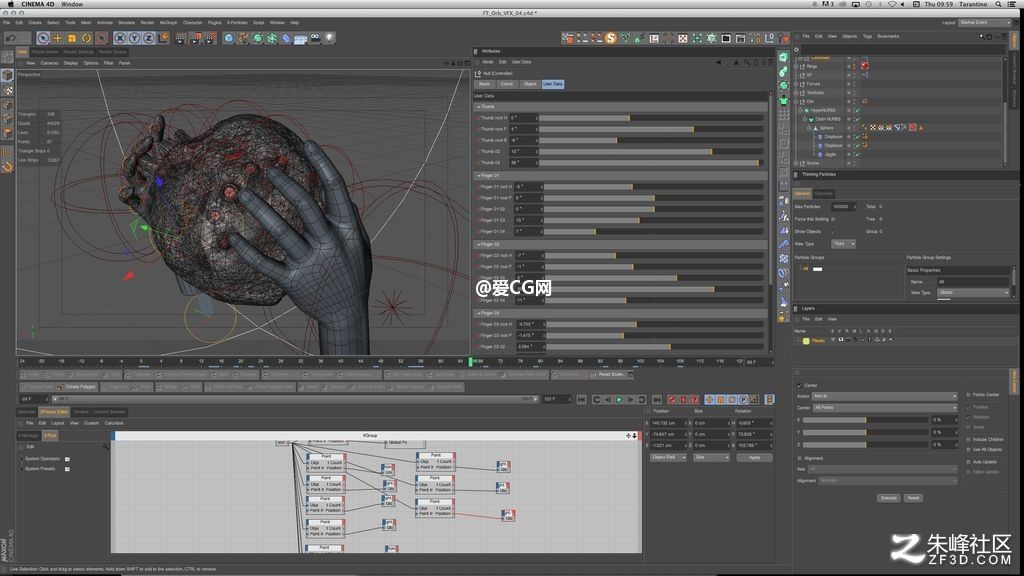Image resolution: width=1024 pixels, height=576 pixels.
Task: Add a camera object
Action: (x=315, y=39)
